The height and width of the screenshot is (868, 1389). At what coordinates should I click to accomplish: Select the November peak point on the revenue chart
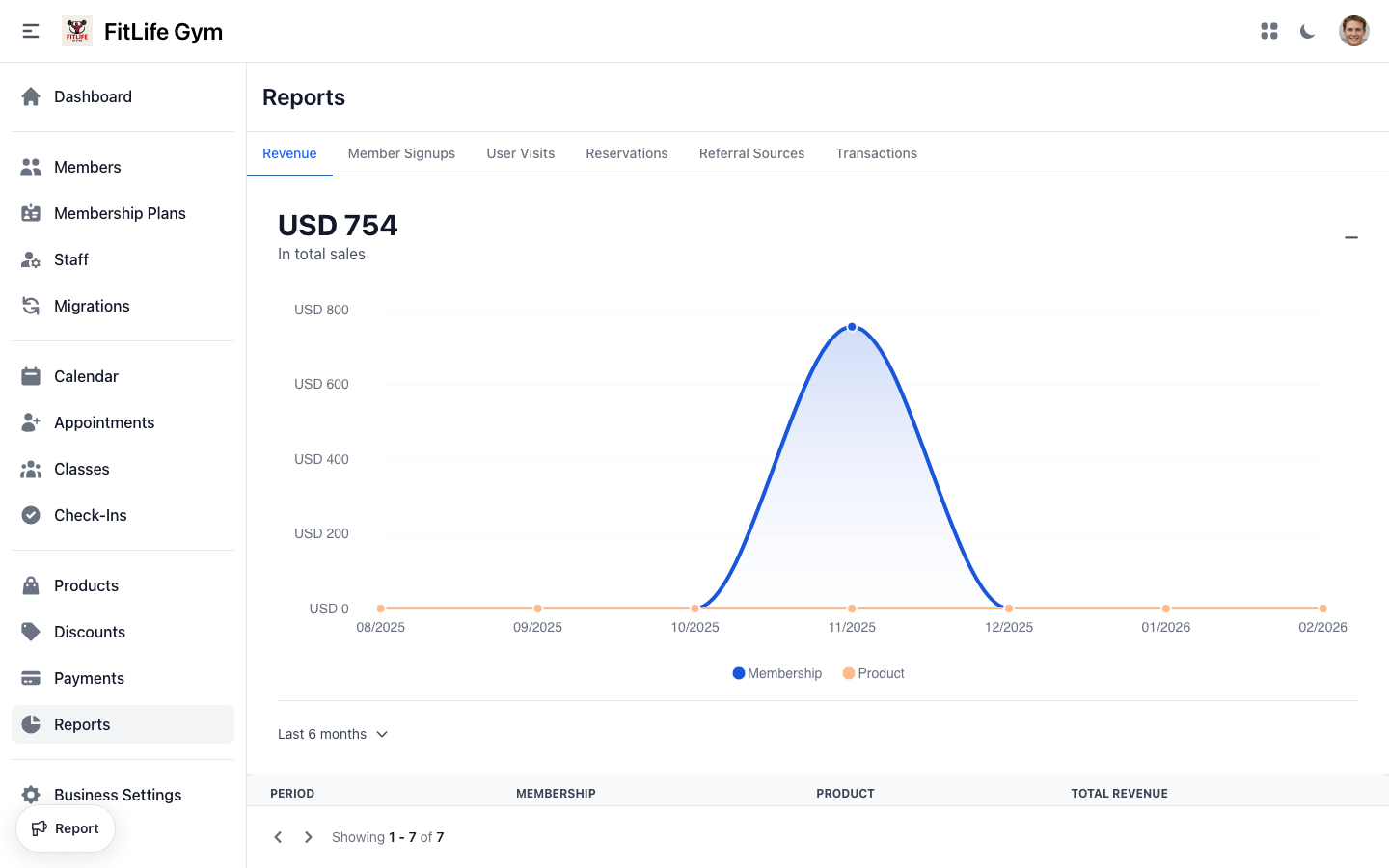pyautogui.click(x=851, y=327)
